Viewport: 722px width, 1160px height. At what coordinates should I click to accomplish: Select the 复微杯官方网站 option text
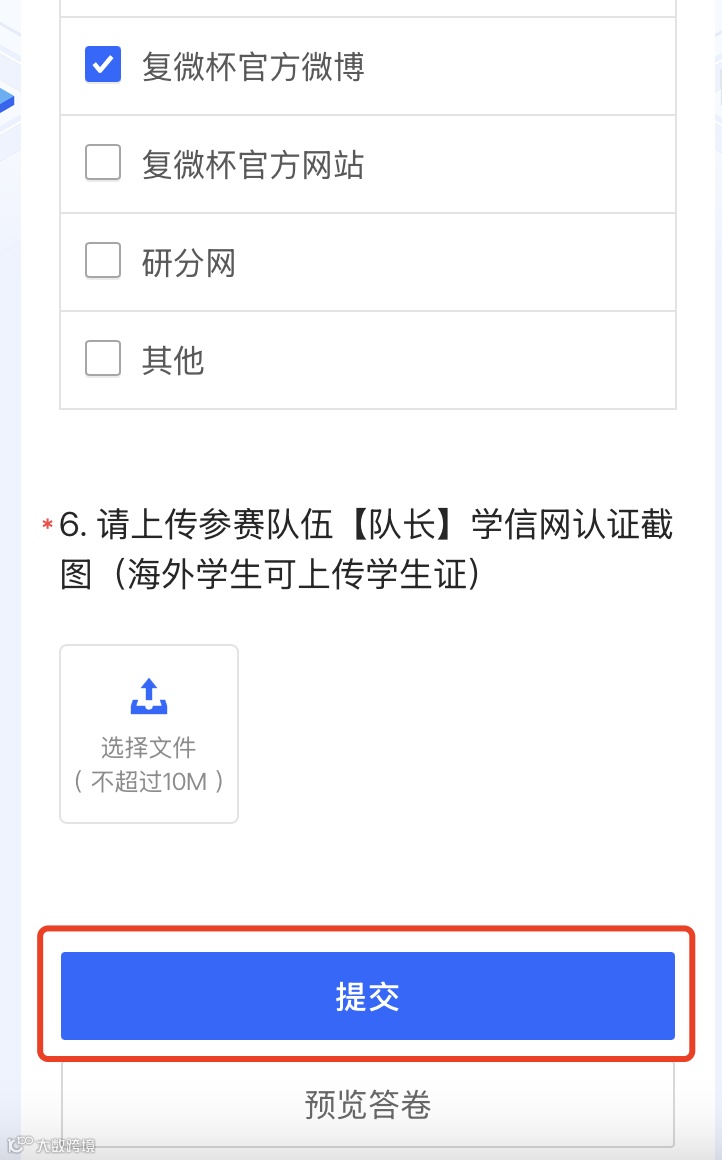point(253,164)
